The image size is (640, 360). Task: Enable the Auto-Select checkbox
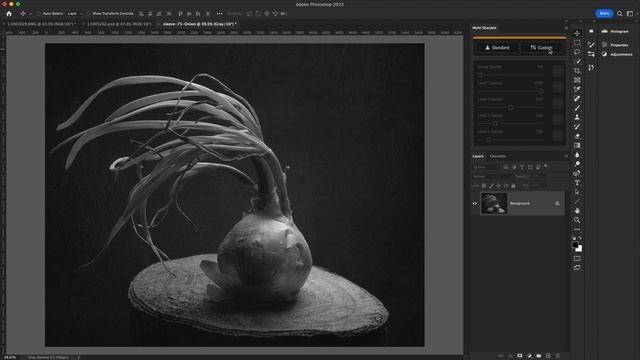click(39, 13)
